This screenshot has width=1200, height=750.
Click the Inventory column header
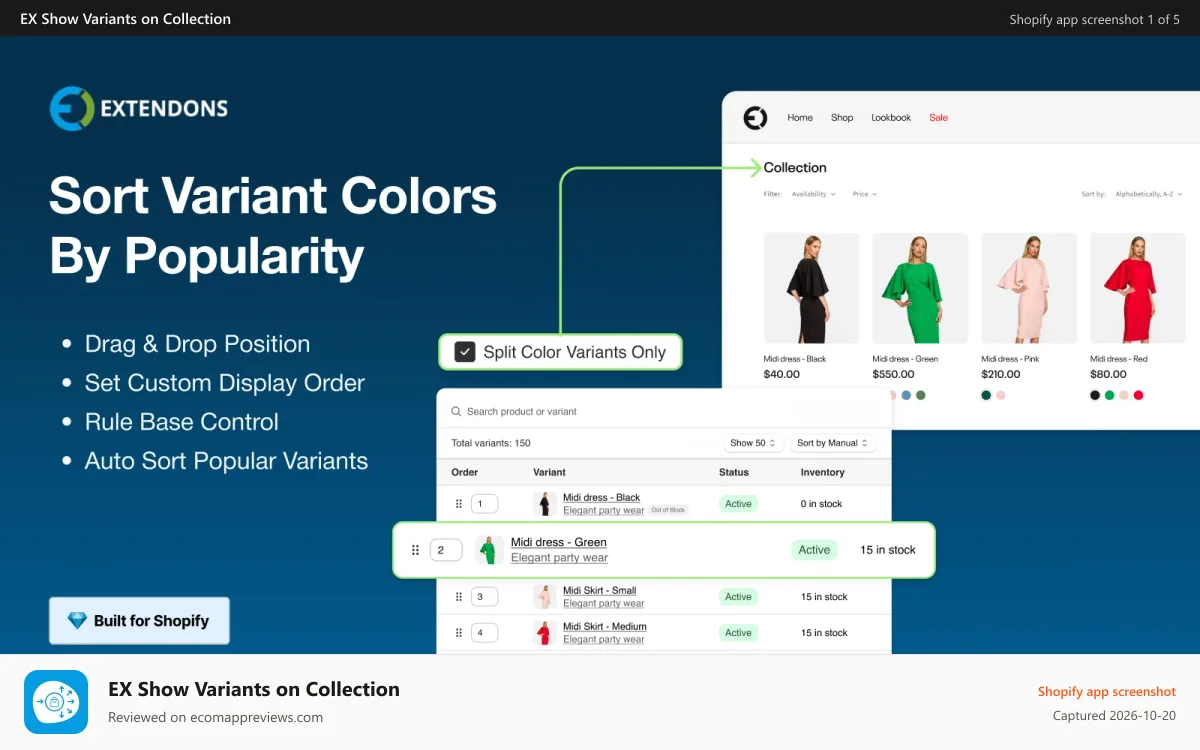[823, 472]
